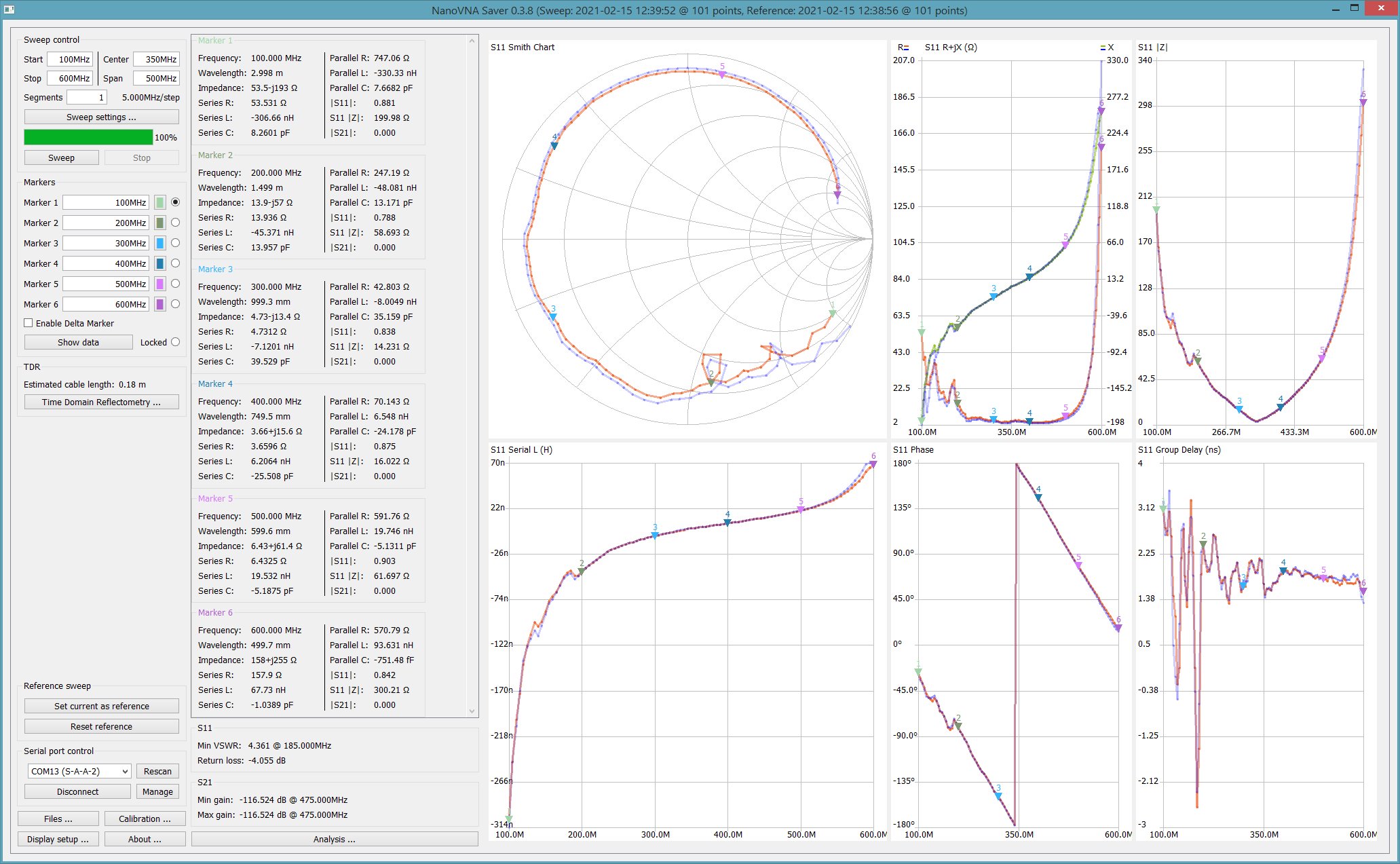Select the Marker 1 radio button

pyautogui.click(x=176, y=202)
